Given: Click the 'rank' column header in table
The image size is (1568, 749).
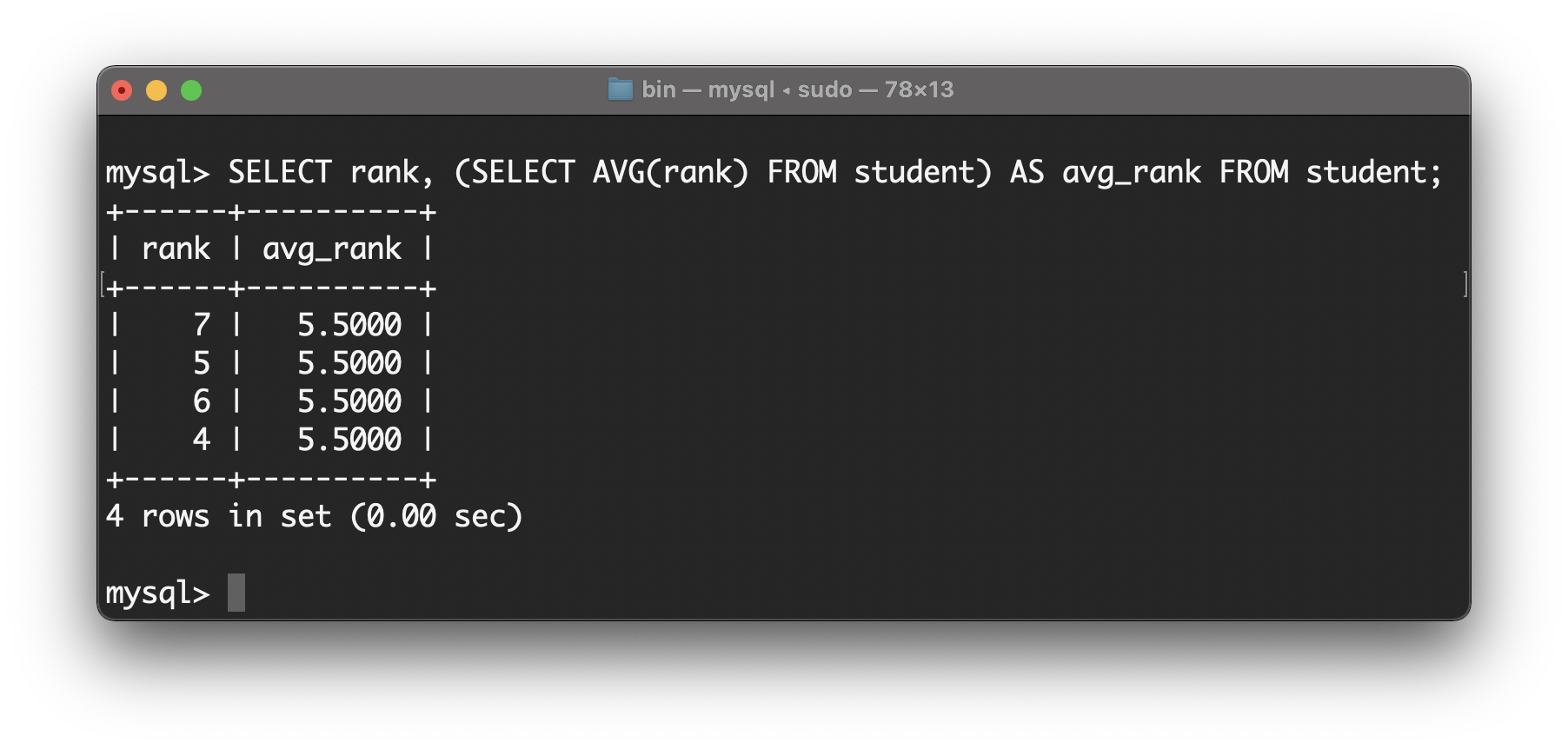Looking at the screenshot, I should tap(176, 249).
